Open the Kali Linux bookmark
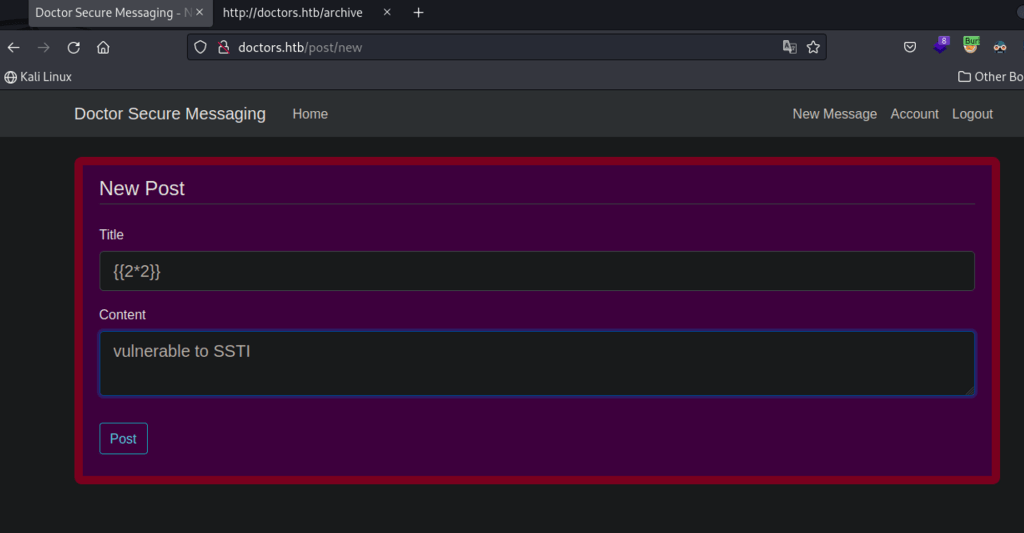Screen dimensions: 1024x533 tap(38, 77)
